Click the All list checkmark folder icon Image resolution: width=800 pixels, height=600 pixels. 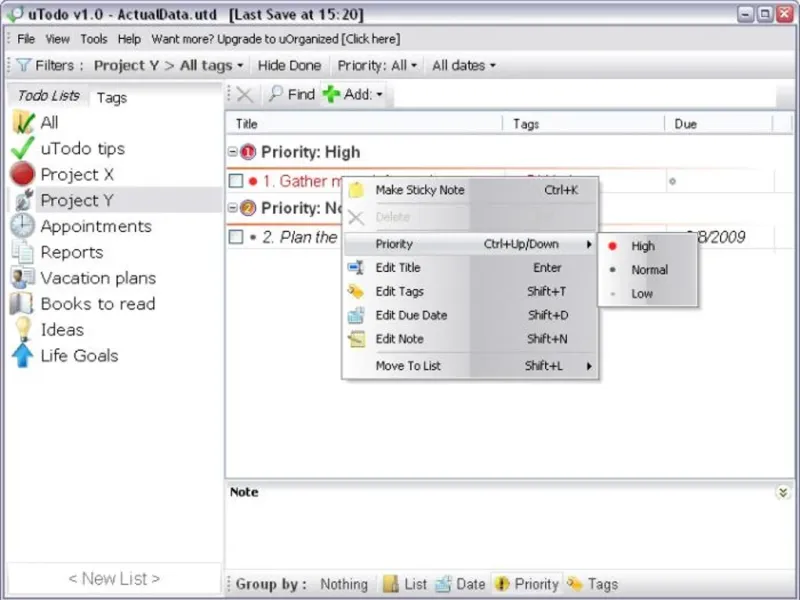point(23,122)
